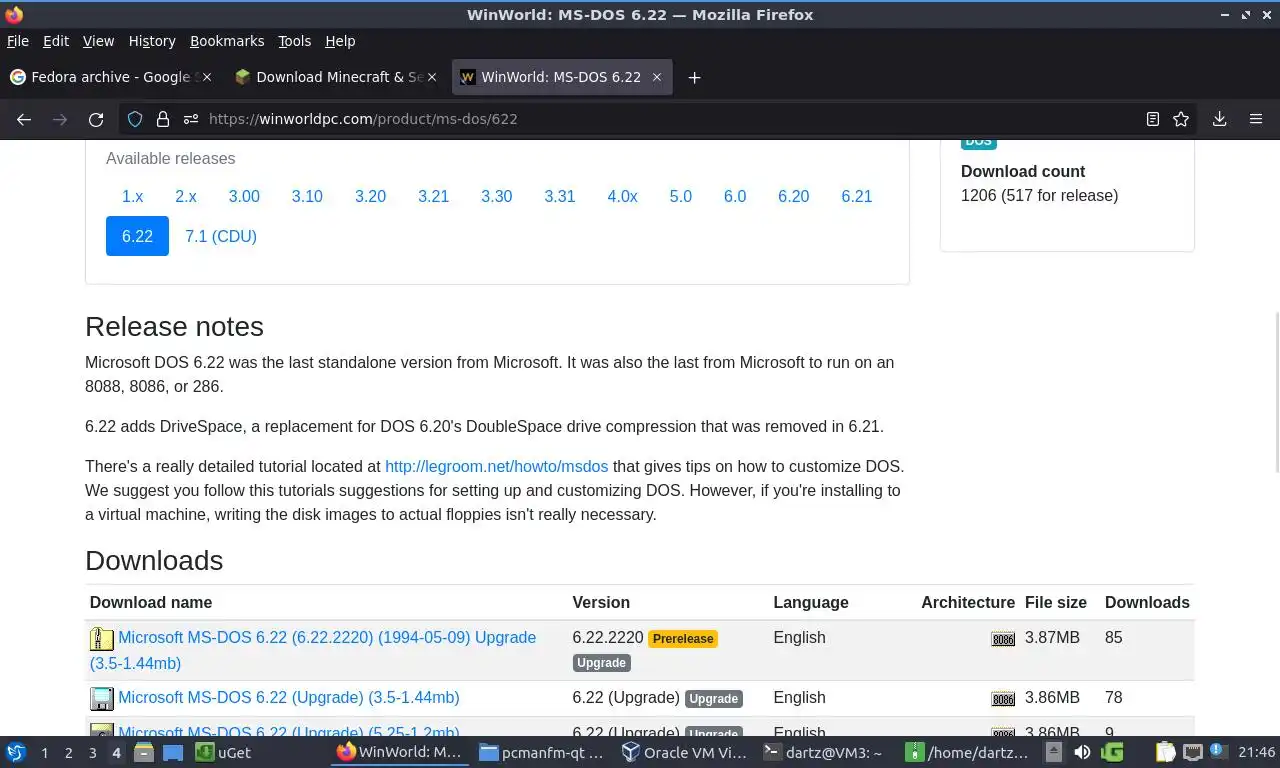Switch to the Download Minecraft tab
This screenshot has width=1280, height=768.
(336, 77)
